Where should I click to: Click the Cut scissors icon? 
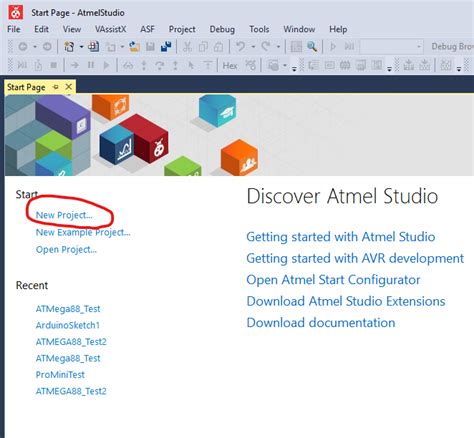(187, 47)
